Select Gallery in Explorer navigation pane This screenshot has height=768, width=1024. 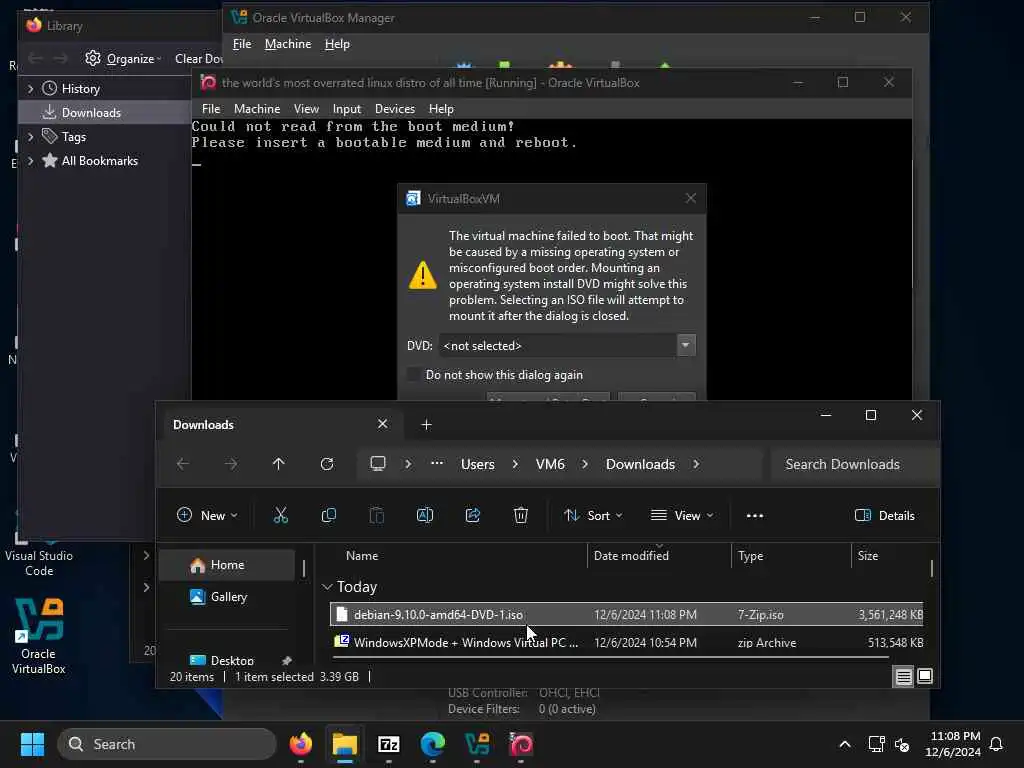pyautogui.click(x=227, y=596)
